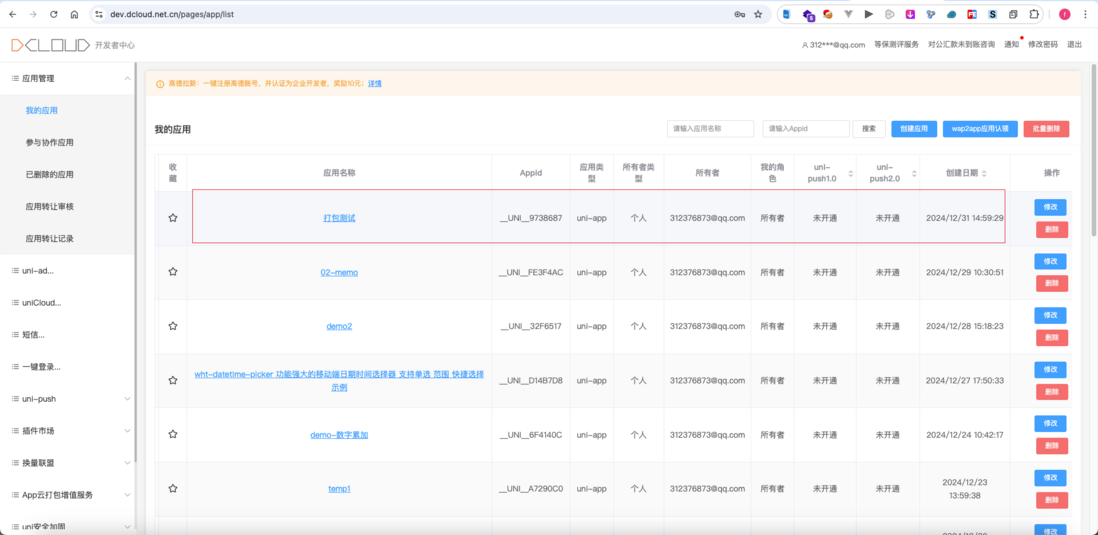Screen dimensions: 1098x535
Task: Expand App云打包增值服务 in the sidebar
Action: pos(67,494)
